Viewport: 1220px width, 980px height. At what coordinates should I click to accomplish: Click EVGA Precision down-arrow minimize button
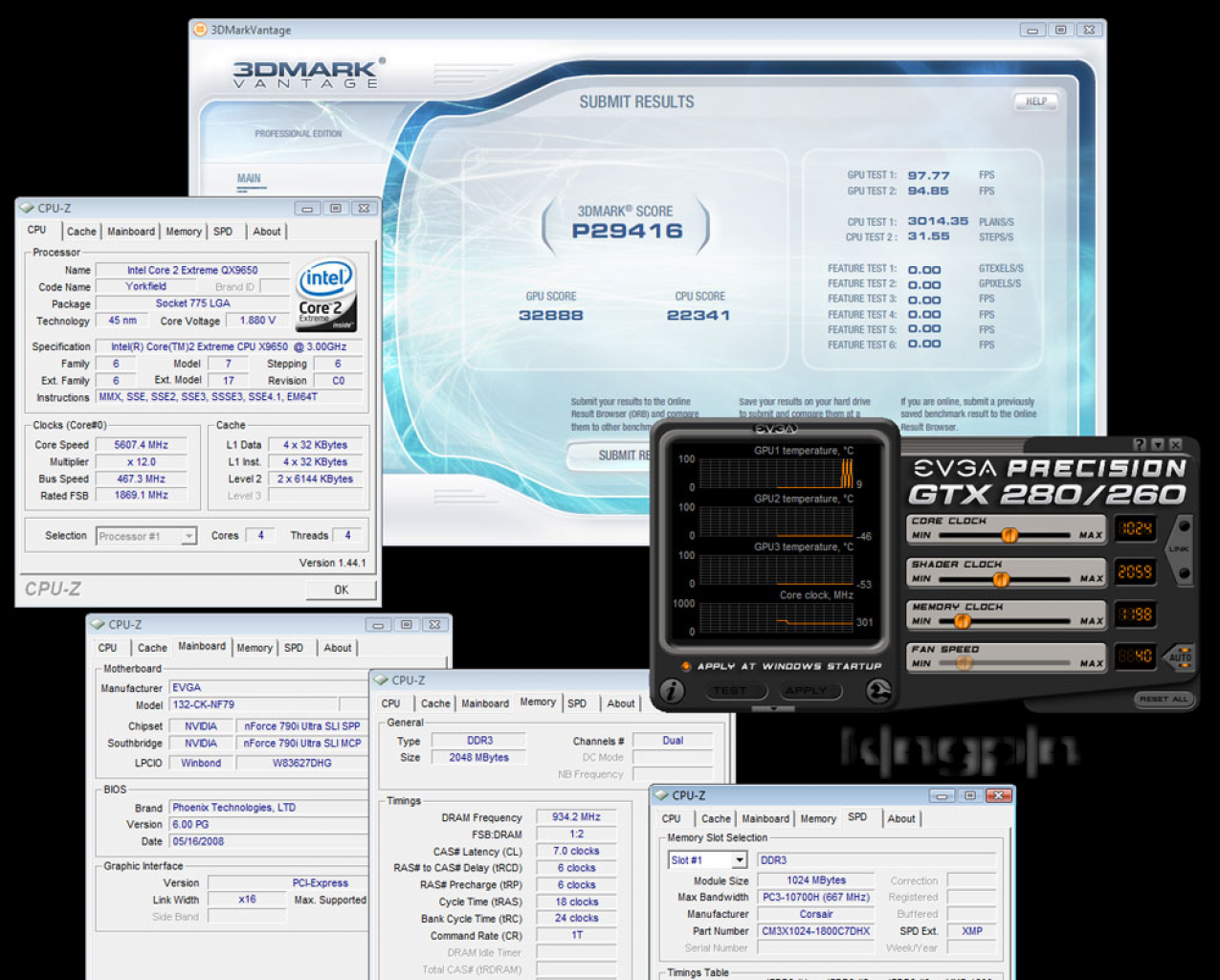click(1157, 444)
